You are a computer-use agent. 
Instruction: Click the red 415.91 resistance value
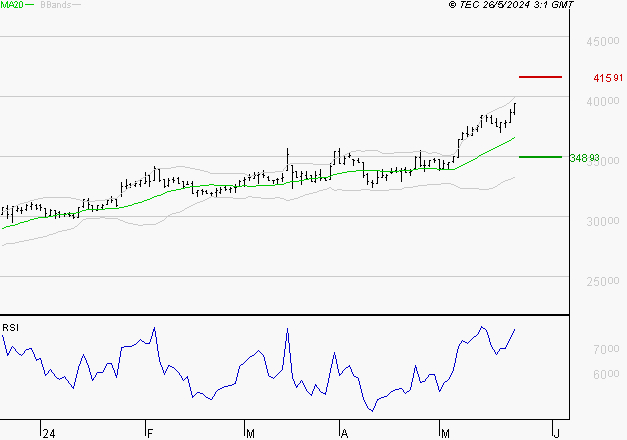point(608,78)
